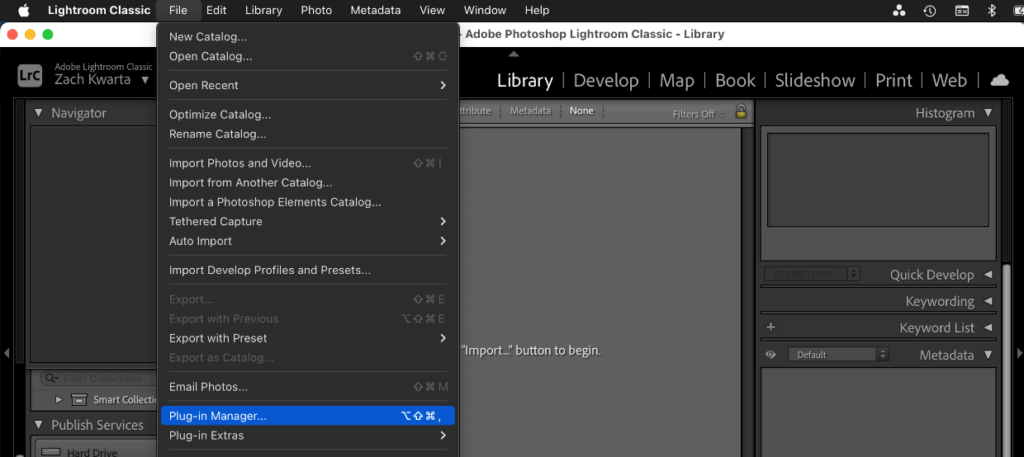Image resolution: width=1024 pixels, height=457 pixels.
Task: Collapse the Navigator panel
Action: 39,113
